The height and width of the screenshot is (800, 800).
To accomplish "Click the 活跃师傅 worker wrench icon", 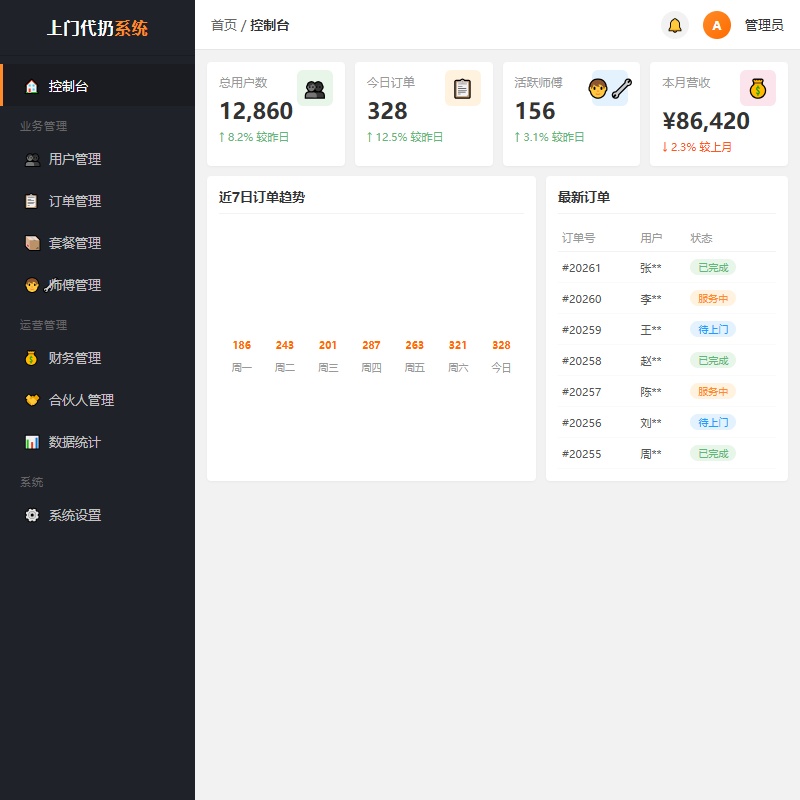I will click(610, 88).
